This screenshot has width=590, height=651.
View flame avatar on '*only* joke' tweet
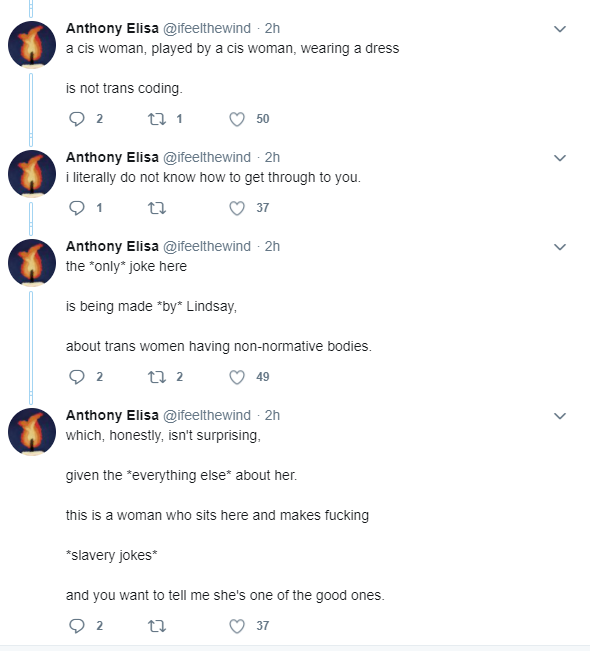click(32, 263)
